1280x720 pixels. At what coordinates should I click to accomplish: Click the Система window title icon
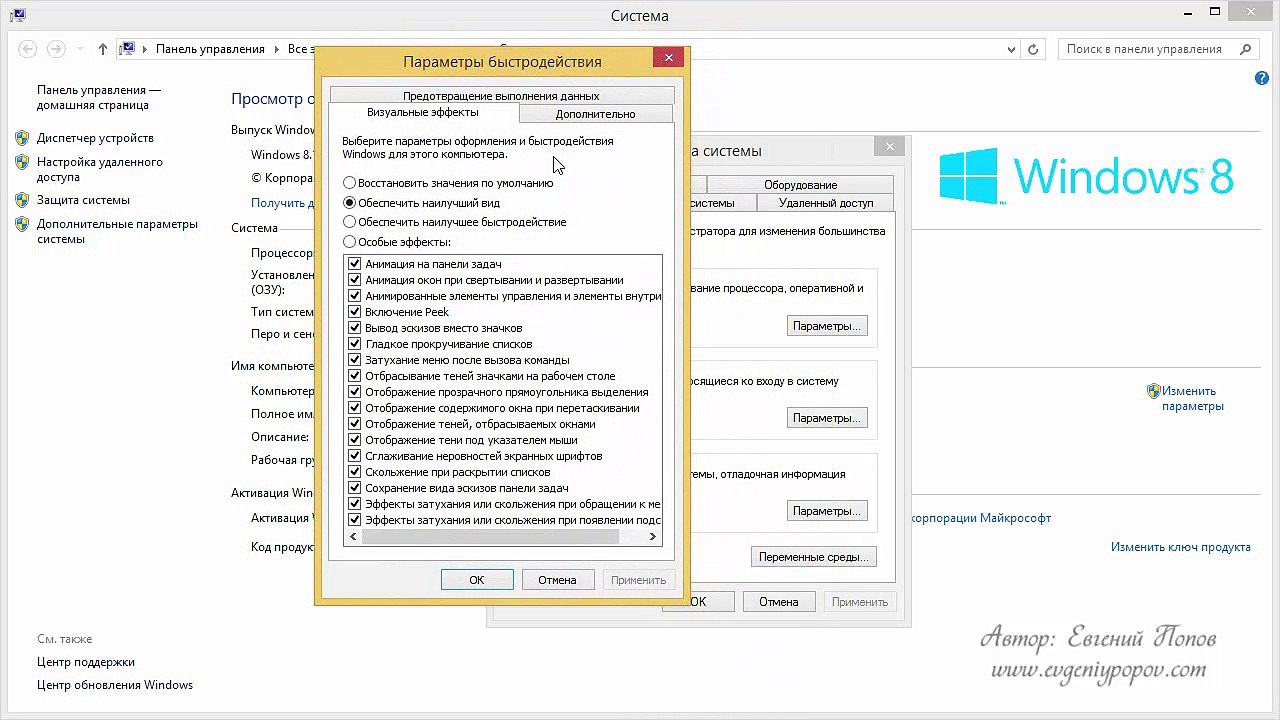coord(18,15)
